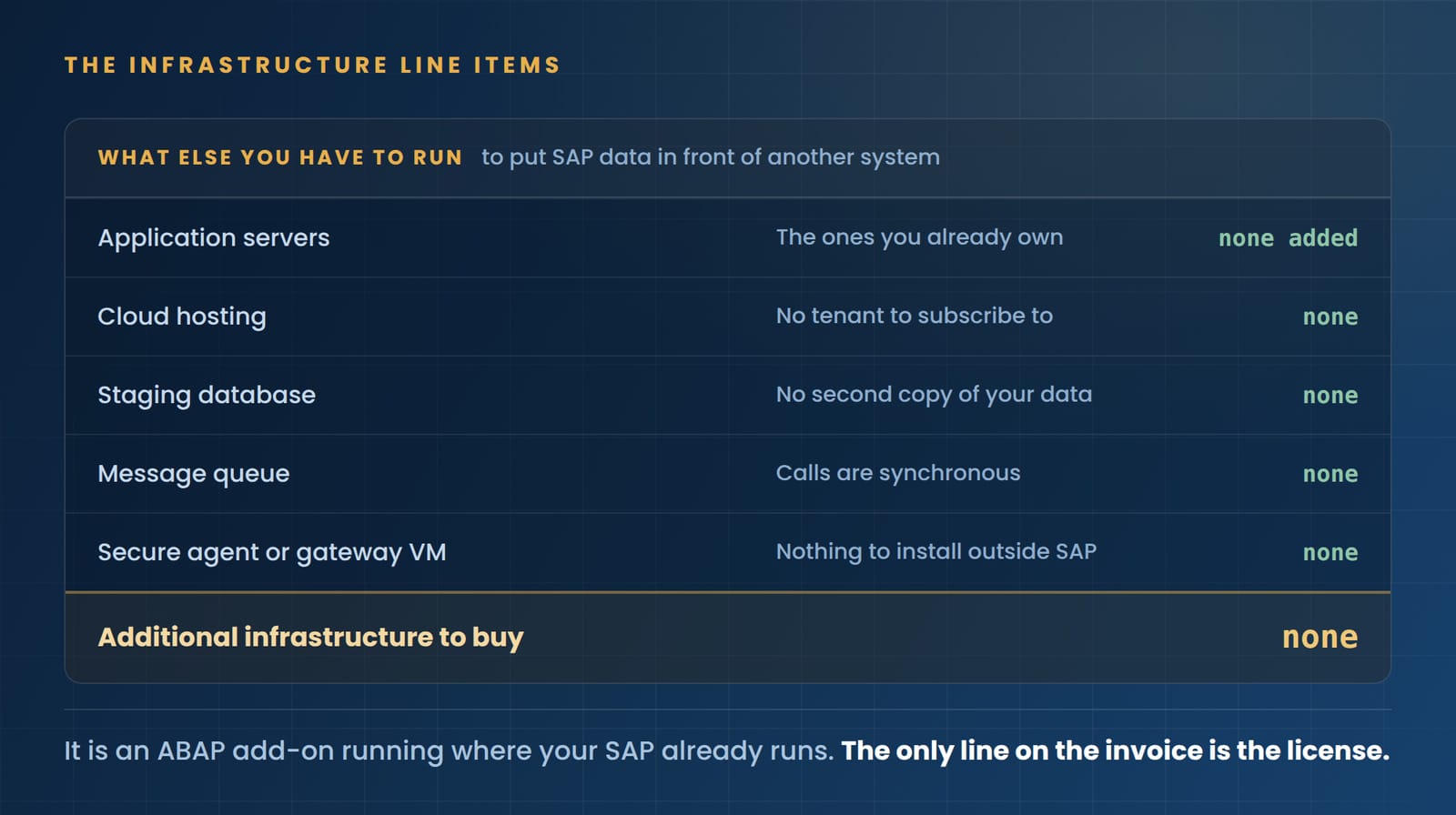Click the 'WHAT ELSE YOU HAVE TO RUN' header

pyautogui.click(x=280, y=157)
